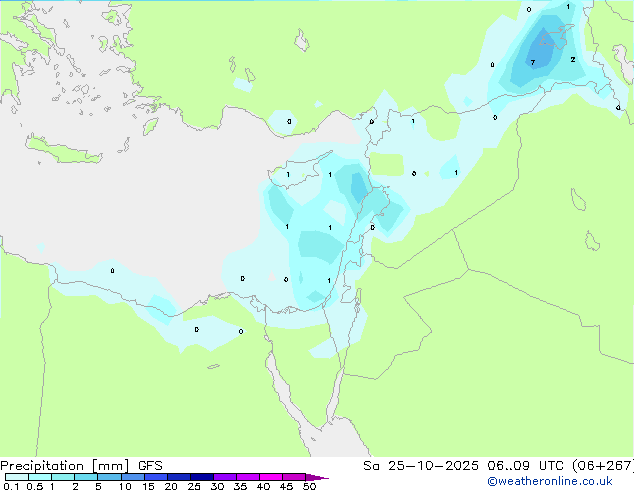Pick the 2–5 mm legend swatch
Image resolution: width=634 pixels, height=490 pixels.
86,477
